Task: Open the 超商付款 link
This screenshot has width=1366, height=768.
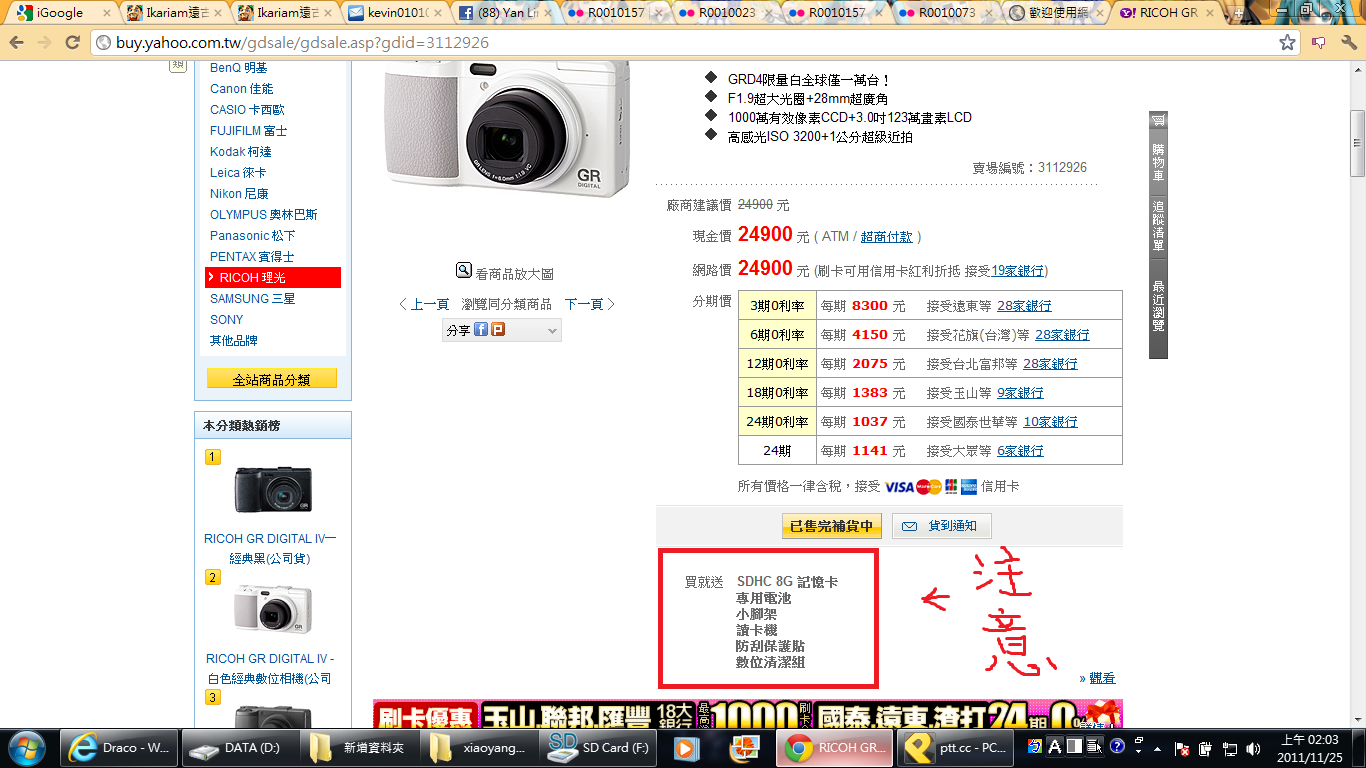Action: pos(886,237)
